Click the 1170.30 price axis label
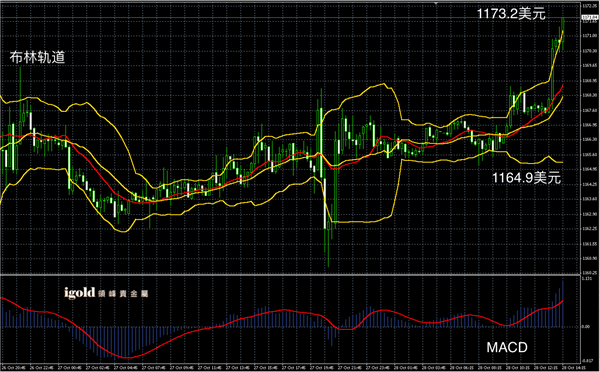The image size is (600, 372). pyautogui.click(x=589, y=51)
